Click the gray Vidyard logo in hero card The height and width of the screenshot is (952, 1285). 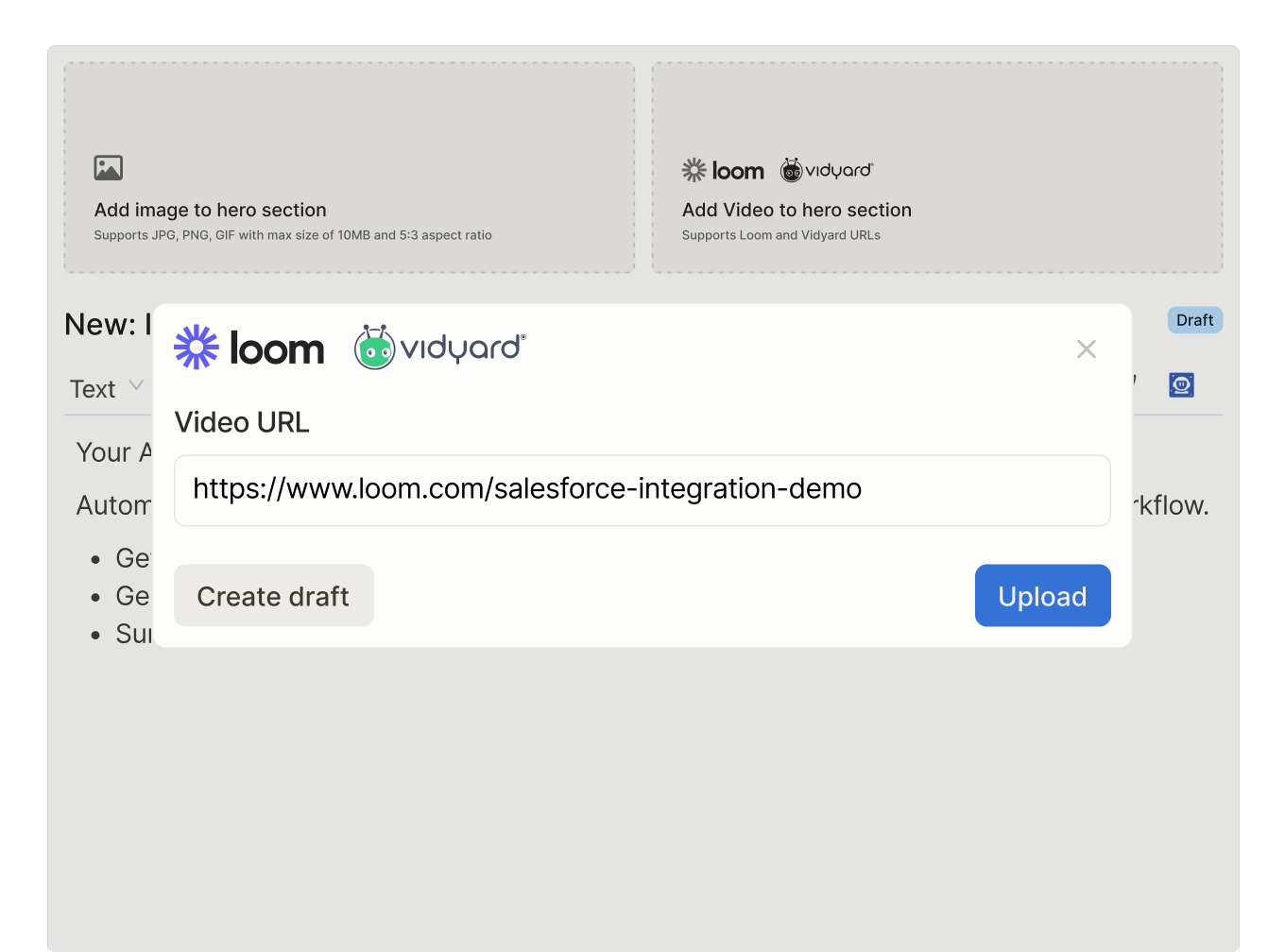pyautogui.click(x=827, y=170)
